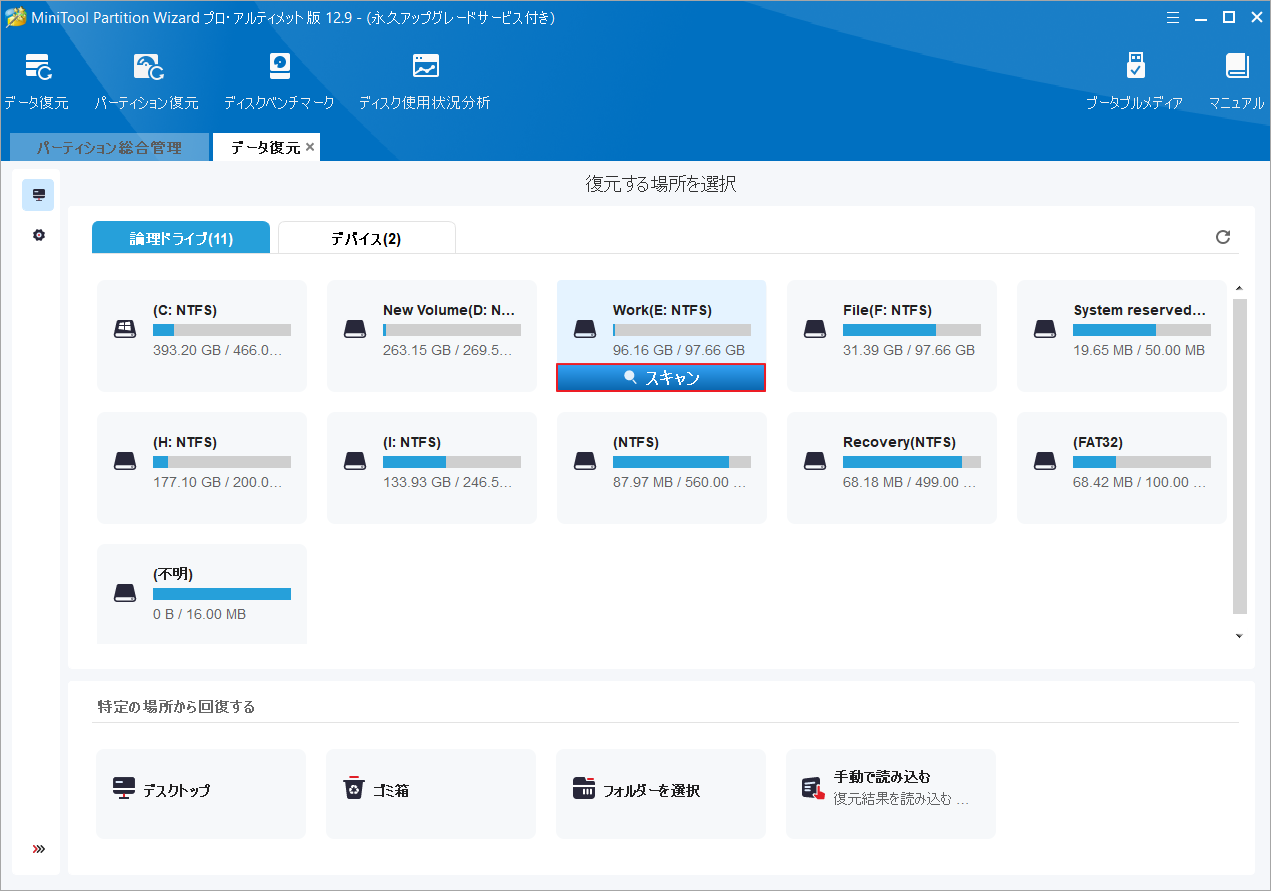Click text "0 B / 16.00 MB"

pos(200,614)
